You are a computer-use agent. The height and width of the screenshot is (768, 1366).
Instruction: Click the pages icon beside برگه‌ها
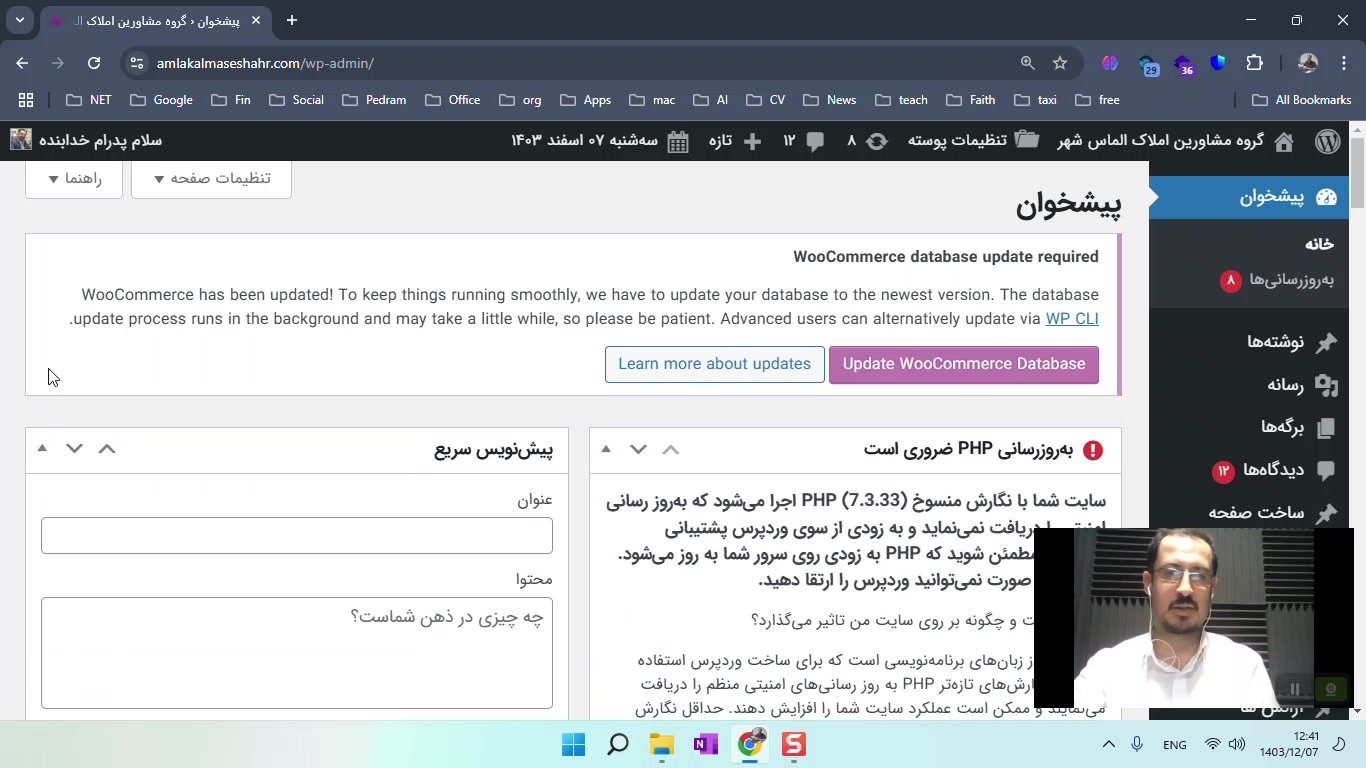[x=1327, y=428]
